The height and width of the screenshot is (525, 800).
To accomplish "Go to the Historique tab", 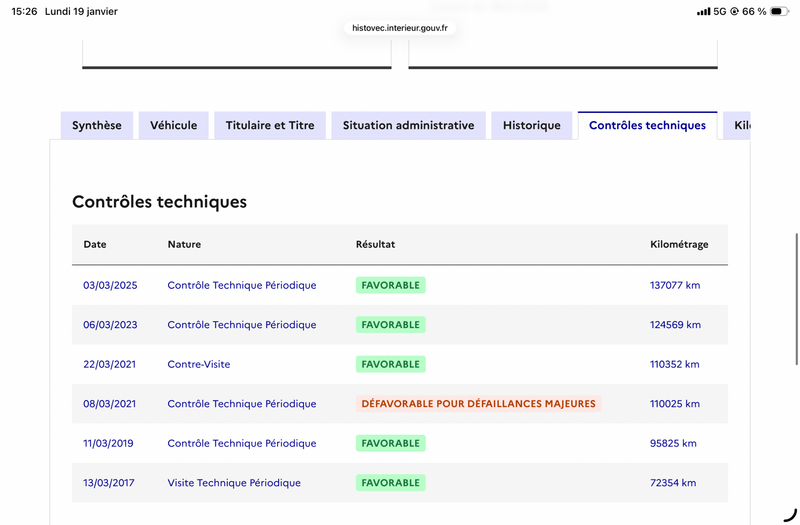I will click(x=532, y=125).
